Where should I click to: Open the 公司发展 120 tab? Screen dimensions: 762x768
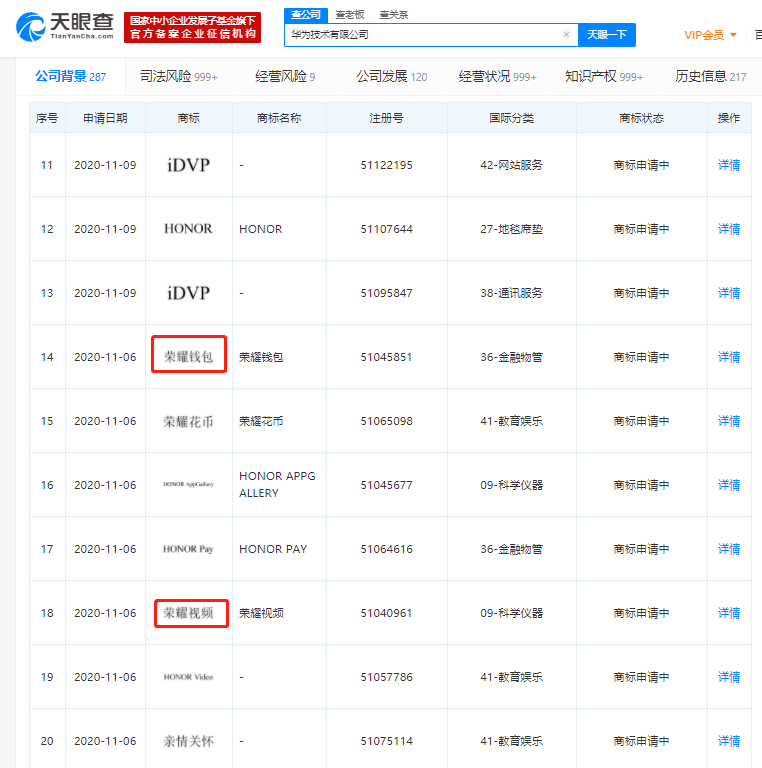click(391, 76)
